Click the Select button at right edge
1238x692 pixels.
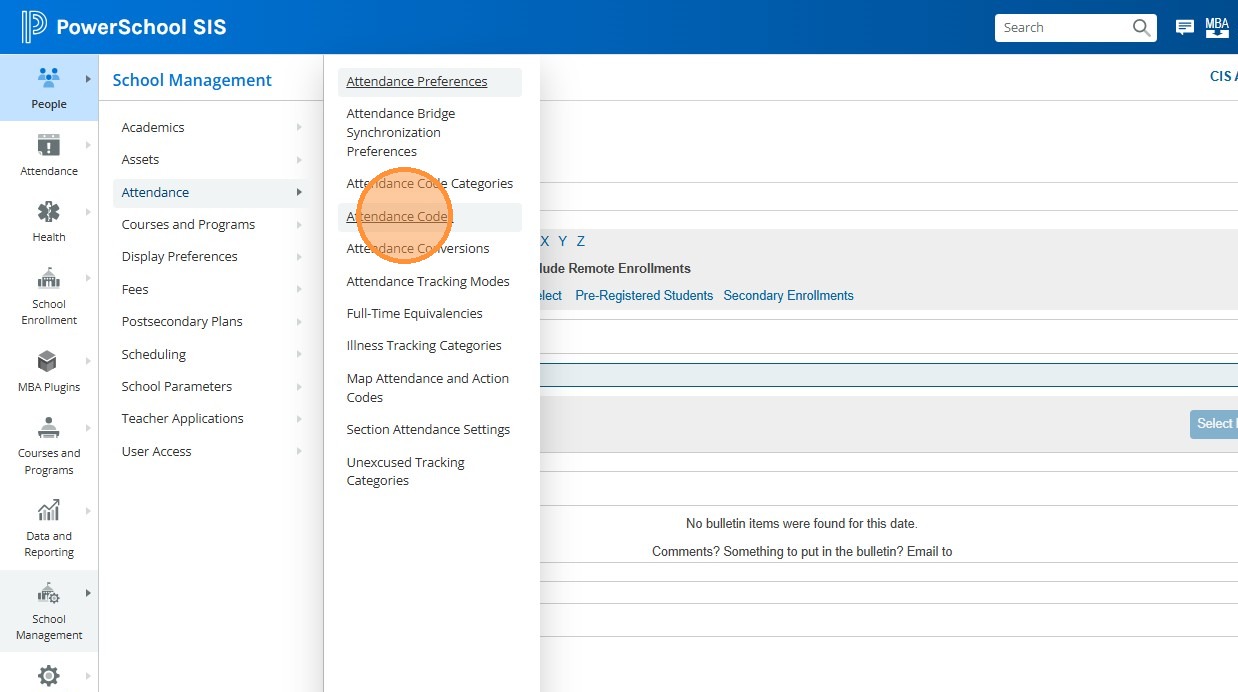point(1214,424)
